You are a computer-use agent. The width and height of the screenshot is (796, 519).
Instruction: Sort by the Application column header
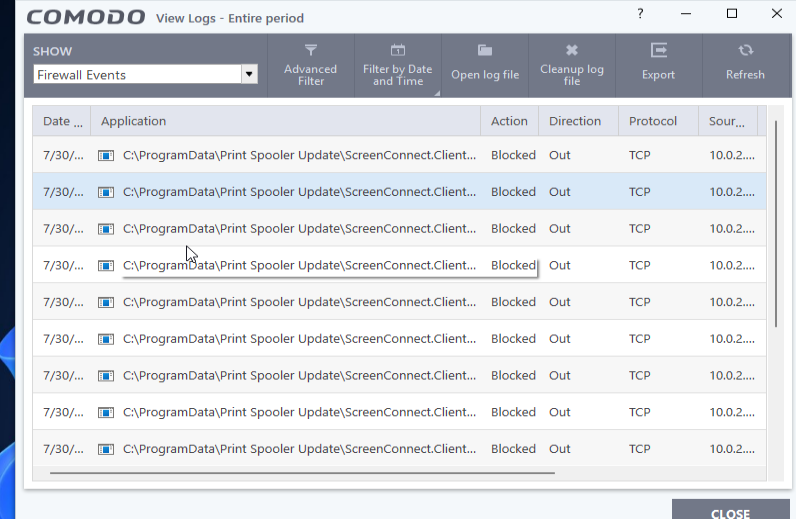[285, 121]
